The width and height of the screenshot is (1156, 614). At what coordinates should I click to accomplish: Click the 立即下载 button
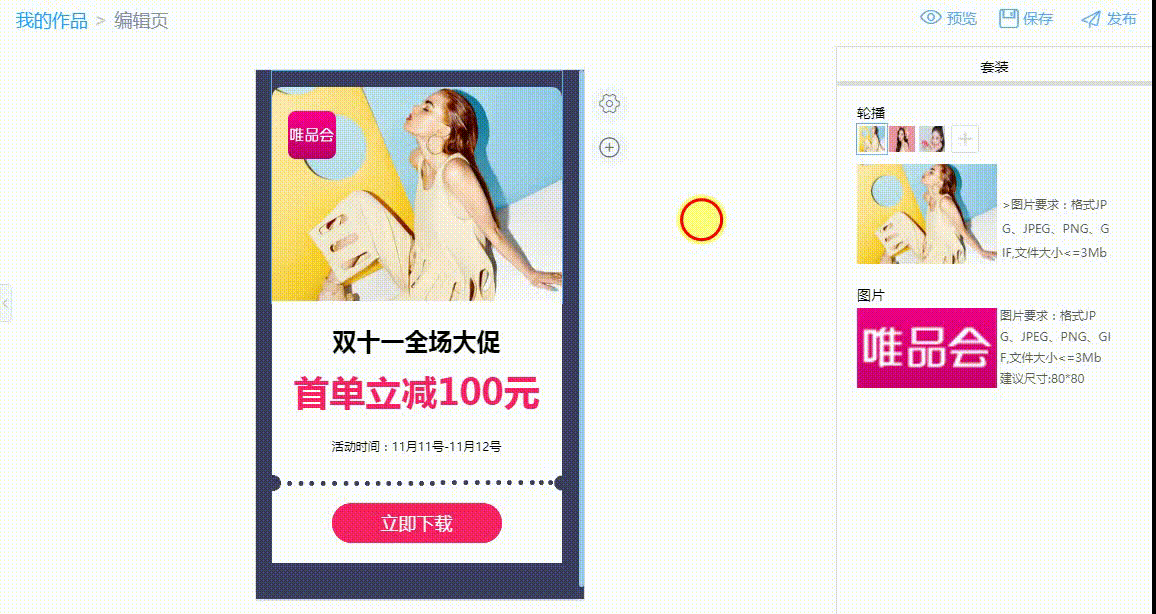click(x=417, y=523)
